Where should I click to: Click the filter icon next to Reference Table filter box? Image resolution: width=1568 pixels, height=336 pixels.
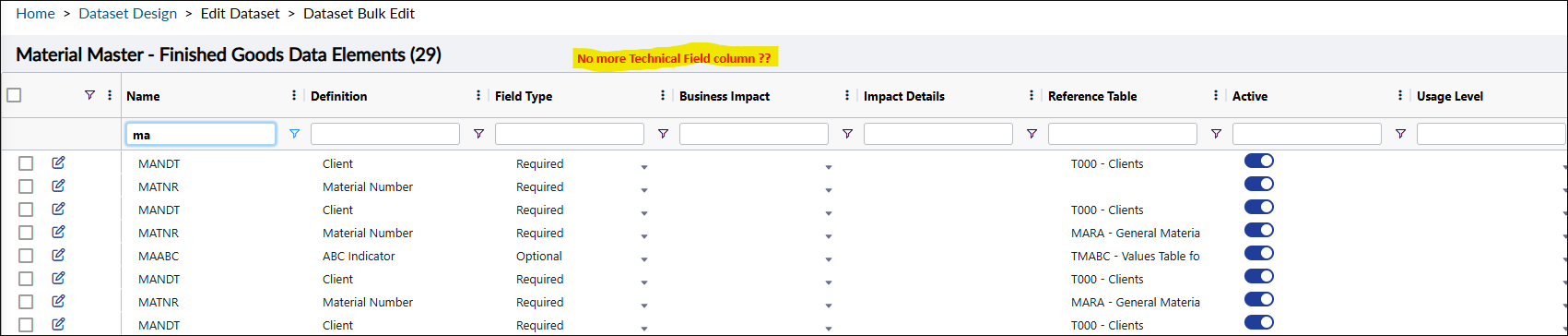pyautogui.click(x=1216, y=134)
